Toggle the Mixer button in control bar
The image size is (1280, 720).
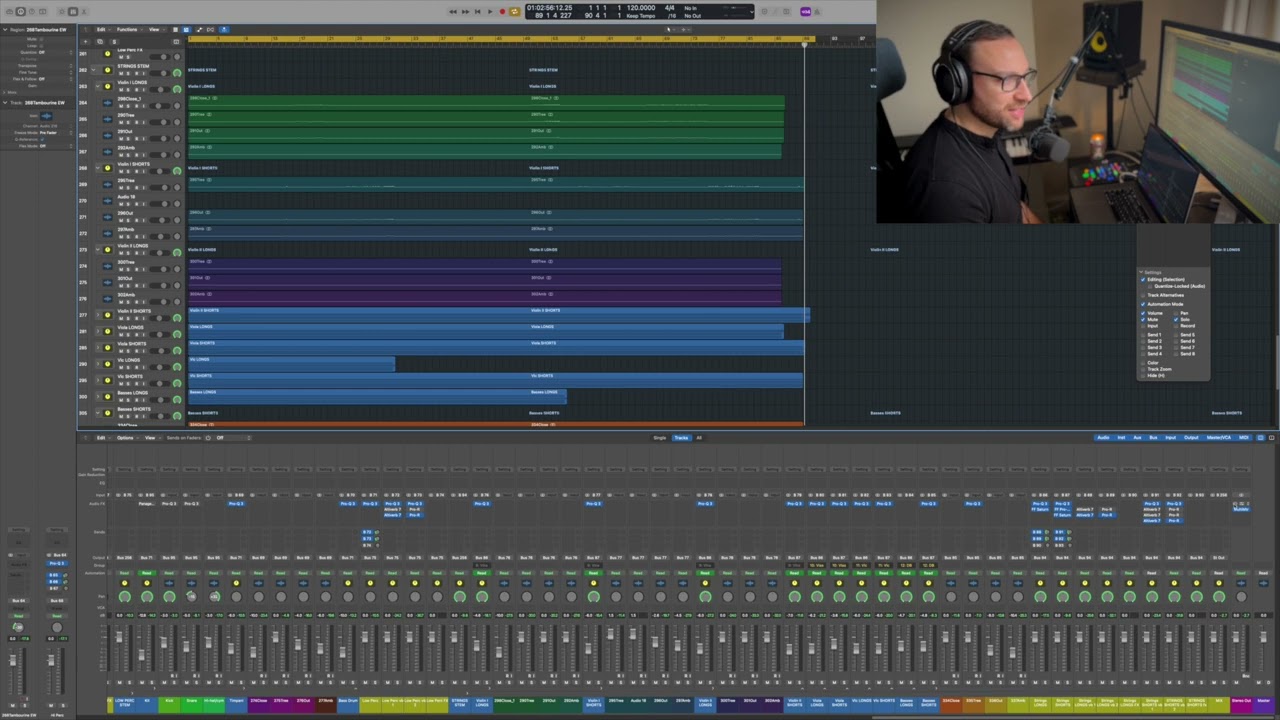click(x=73, y=12)
